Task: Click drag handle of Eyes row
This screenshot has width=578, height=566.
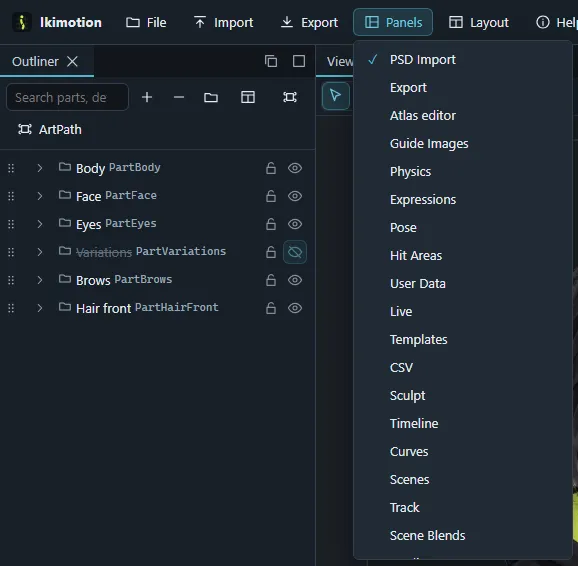Action: coord(11,224)
